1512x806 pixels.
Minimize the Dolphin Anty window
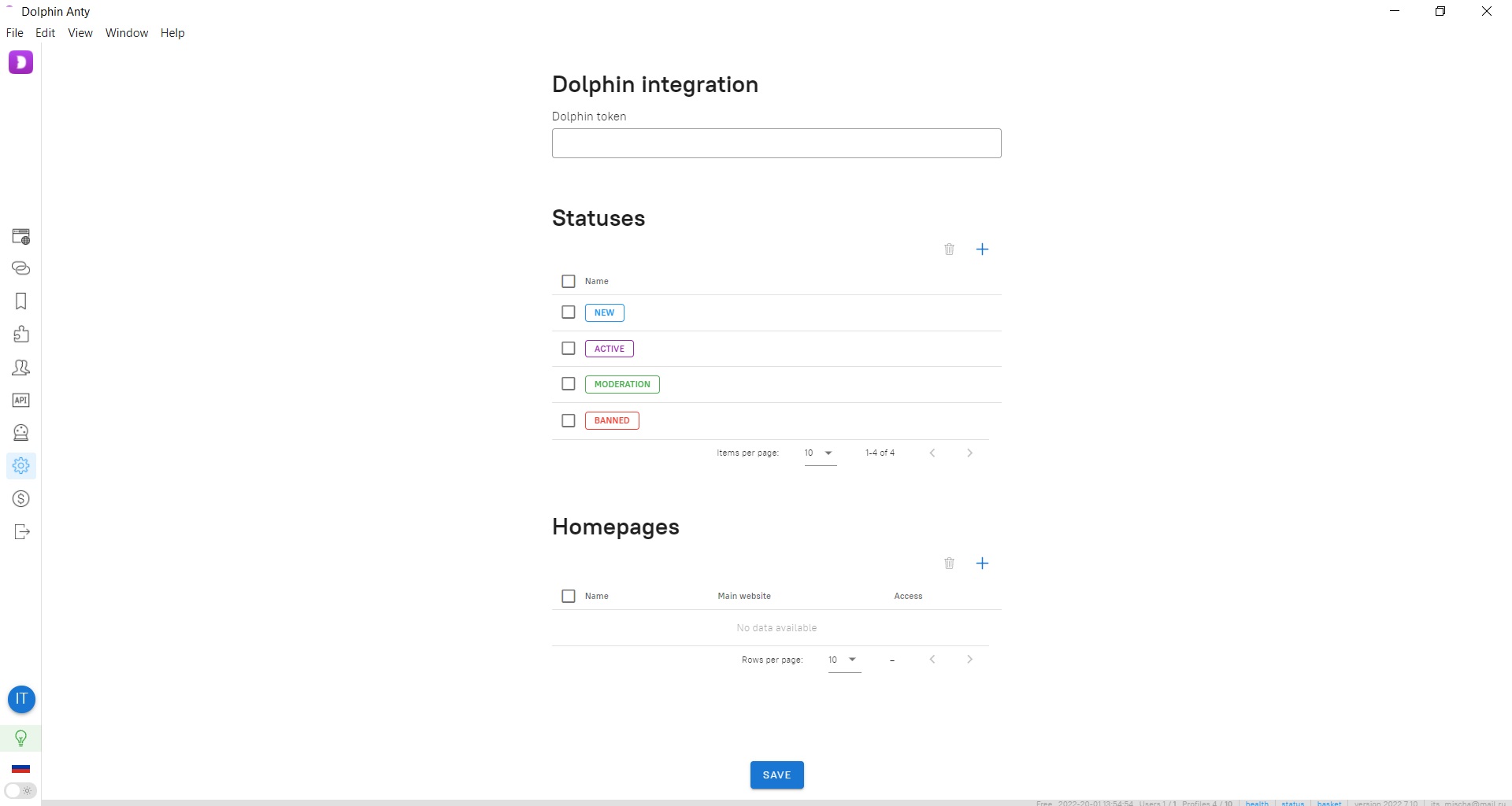(x=1395, y=11)
